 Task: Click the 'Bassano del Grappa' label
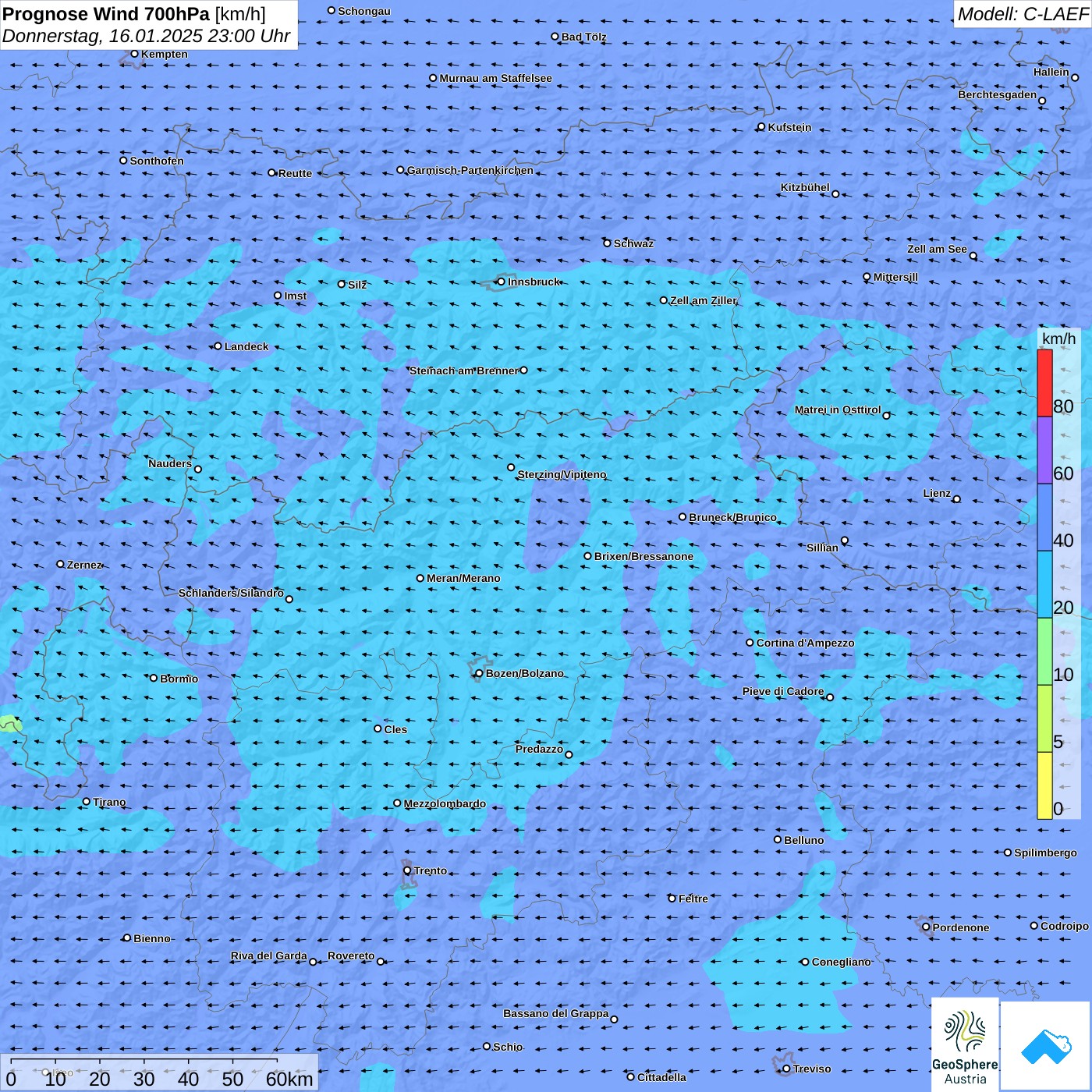[556, 1014]
